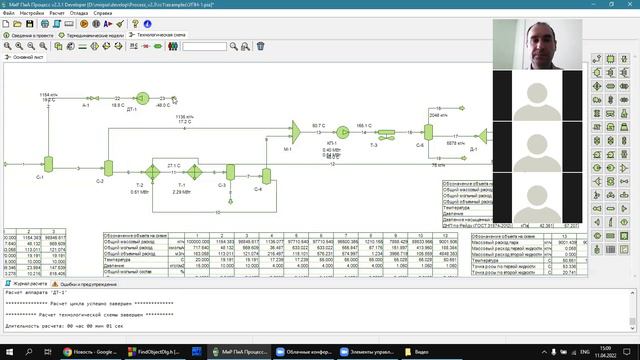Click the multicolor people figures icon

coord(173,46)
